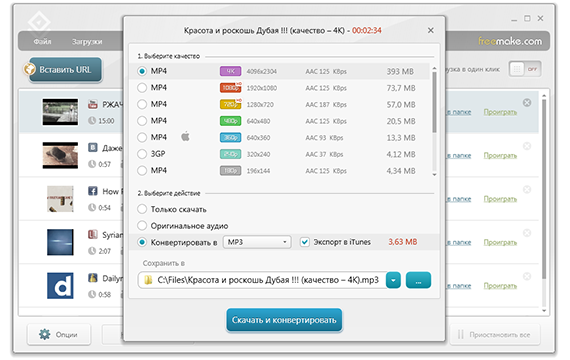
Task: Click the Dailymotion source icon of fifth download
Action: tap(93, 278)
